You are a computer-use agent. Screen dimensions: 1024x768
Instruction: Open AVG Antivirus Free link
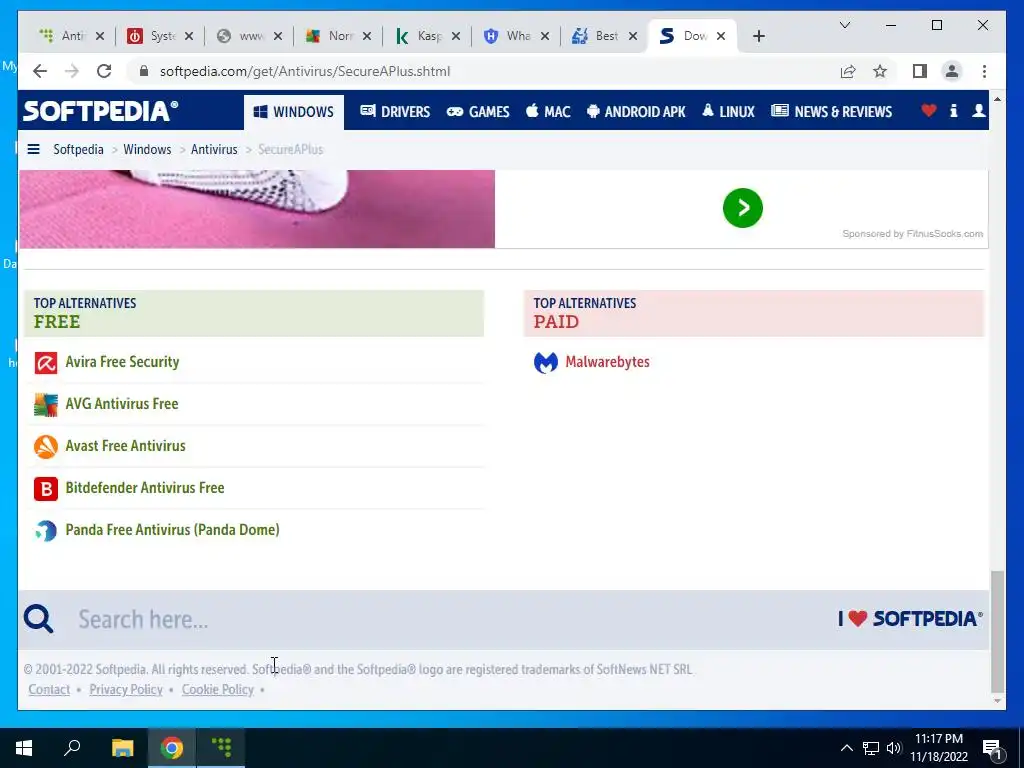122,404
